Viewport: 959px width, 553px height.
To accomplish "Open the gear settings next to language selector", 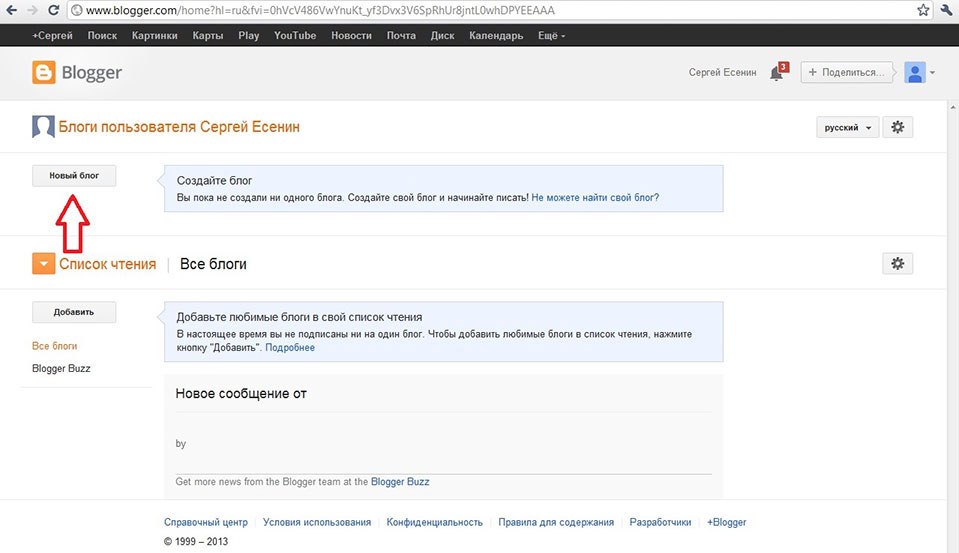I will pos(897,127).
